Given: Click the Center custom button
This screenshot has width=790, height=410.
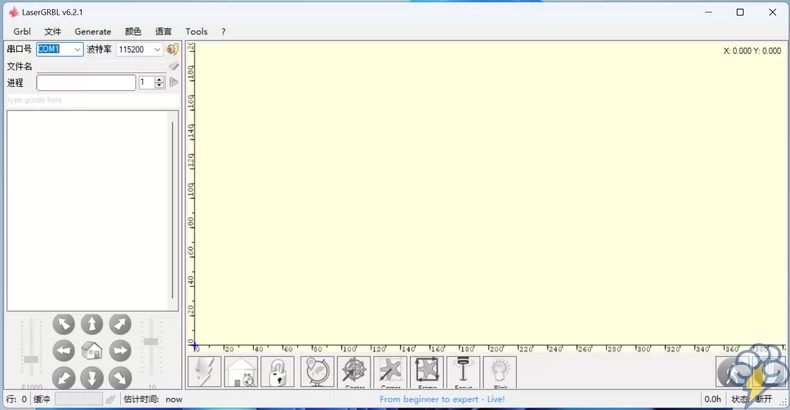Looking at the screenshot, I should pos(354,372).
